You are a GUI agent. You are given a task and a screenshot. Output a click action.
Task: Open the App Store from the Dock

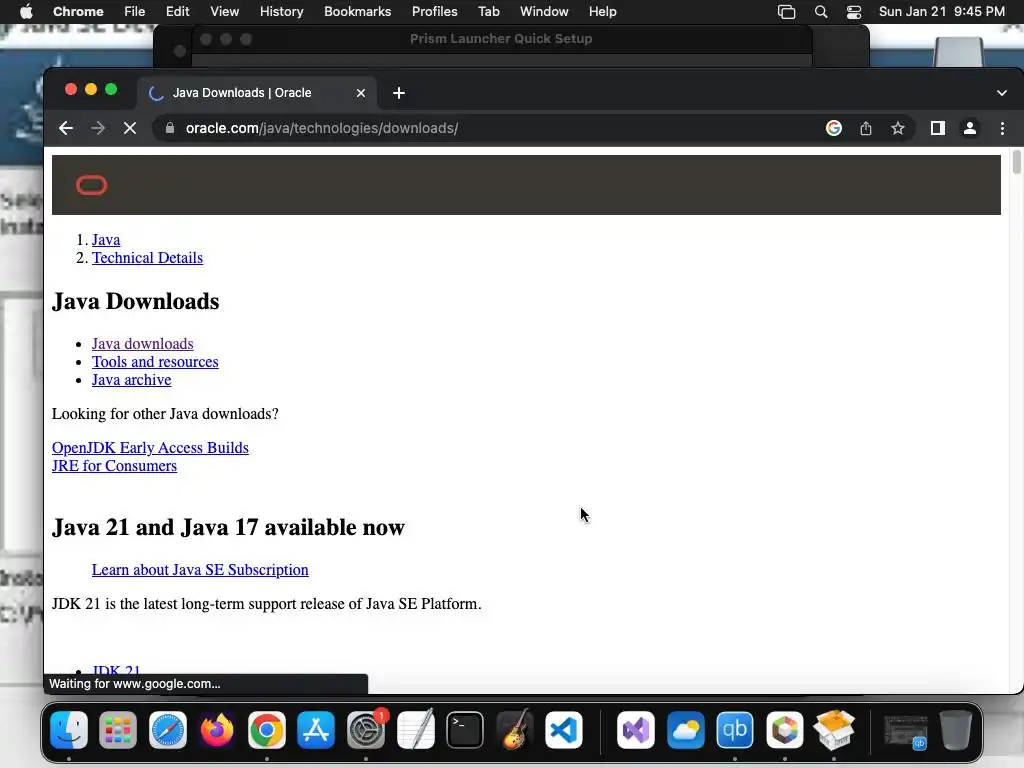click(316, 729)
